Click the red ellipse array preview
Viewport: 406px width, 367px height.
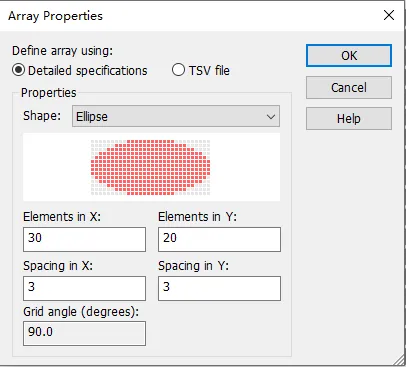[x=151, y=167]
